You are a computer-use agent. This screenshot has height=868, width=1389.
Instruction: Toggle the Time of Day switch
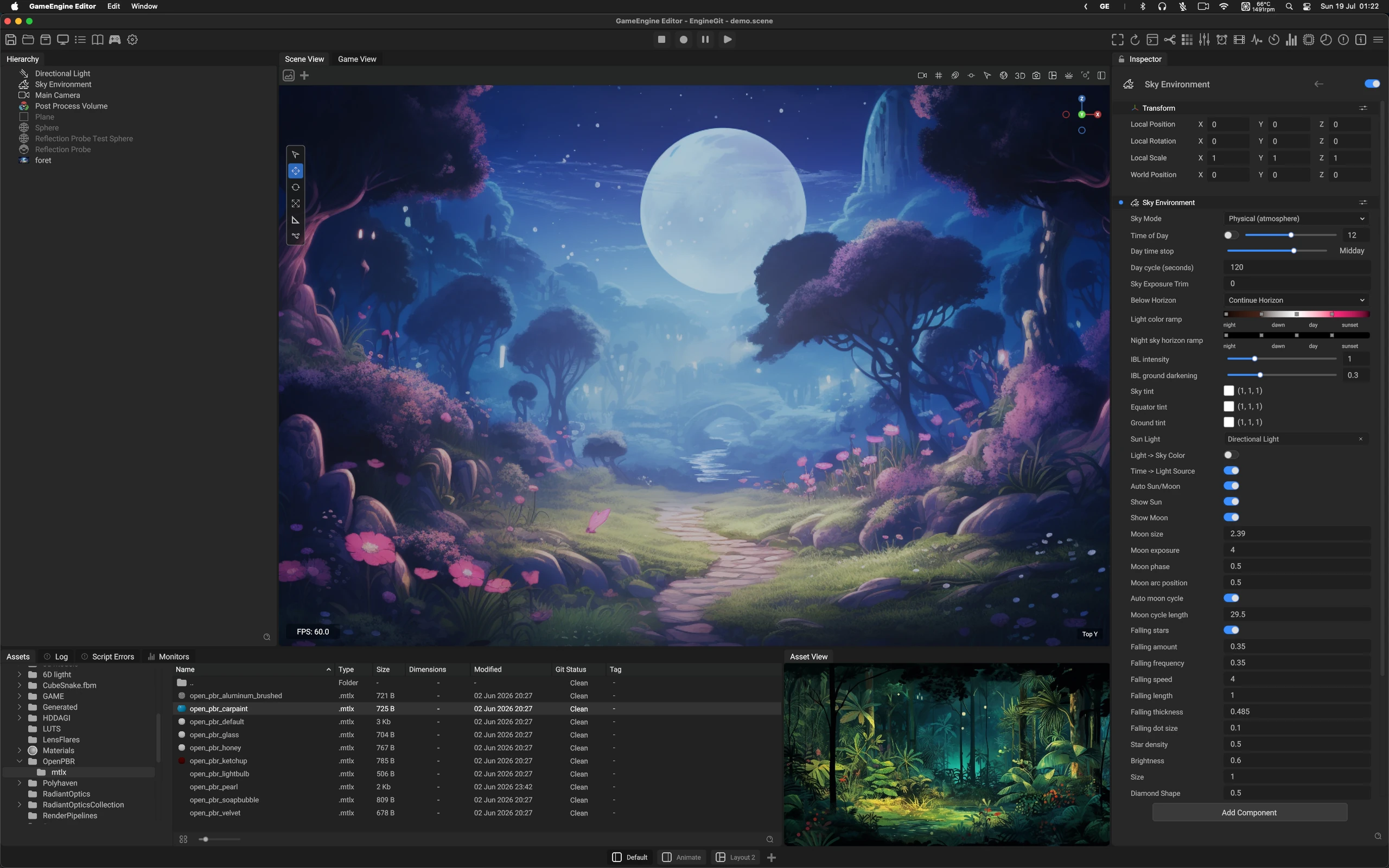point(1231,235)
